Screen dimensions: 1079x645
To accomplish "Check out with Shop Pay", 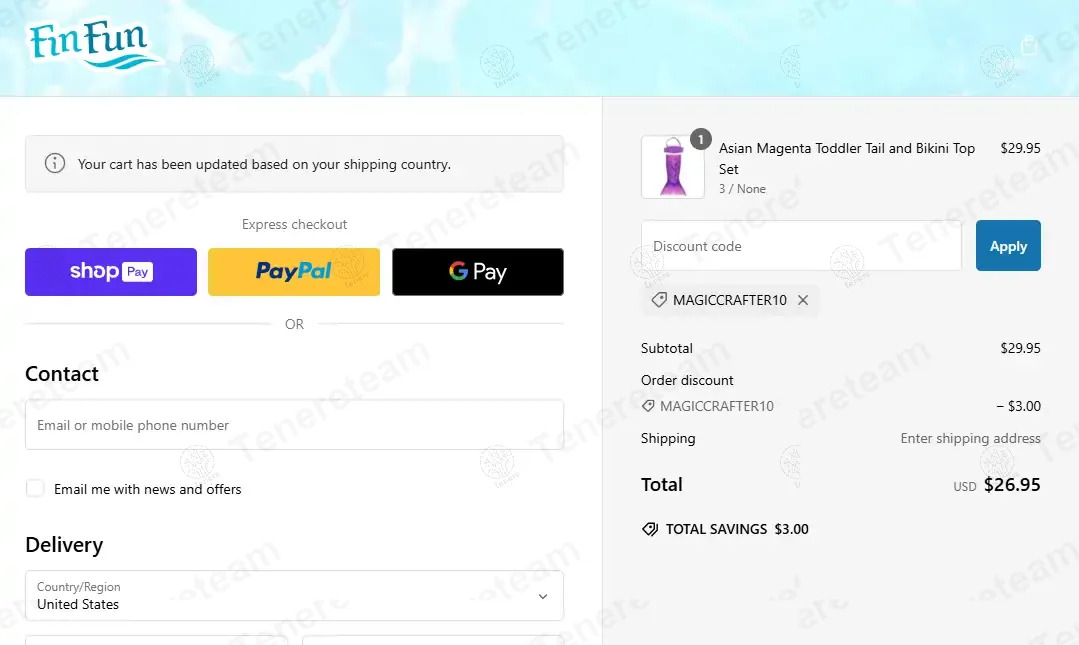I will click(111, 272).
